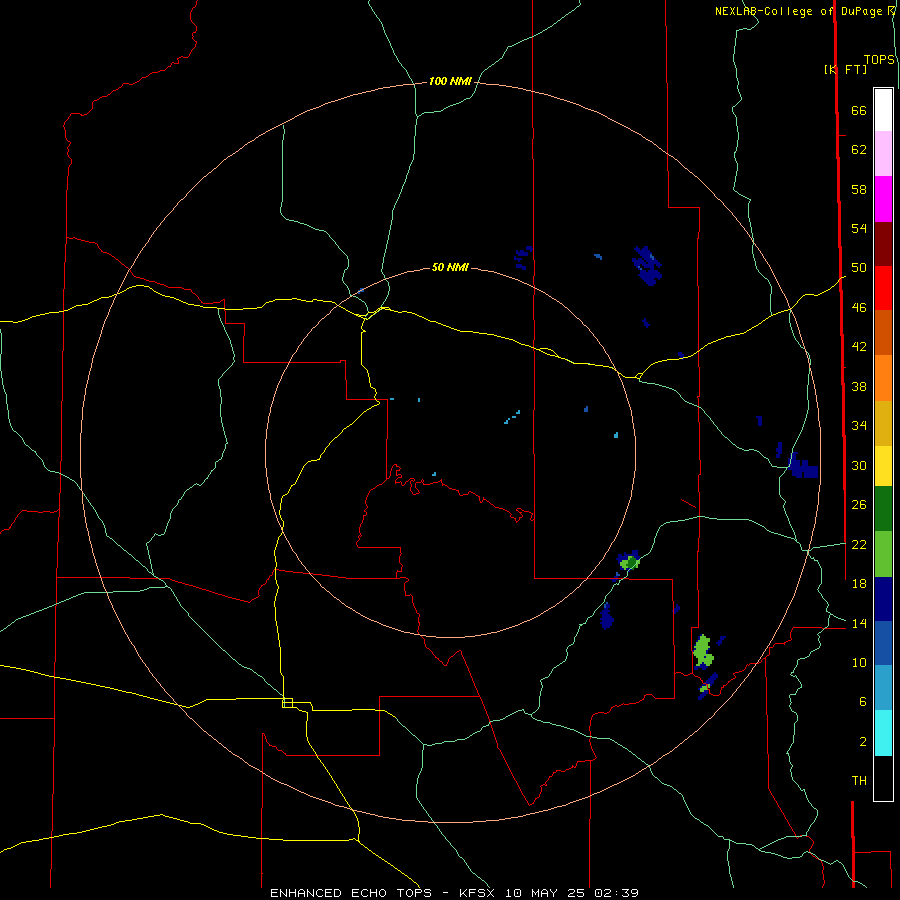Click the '50 NMI' range ring label

point(450,267)
